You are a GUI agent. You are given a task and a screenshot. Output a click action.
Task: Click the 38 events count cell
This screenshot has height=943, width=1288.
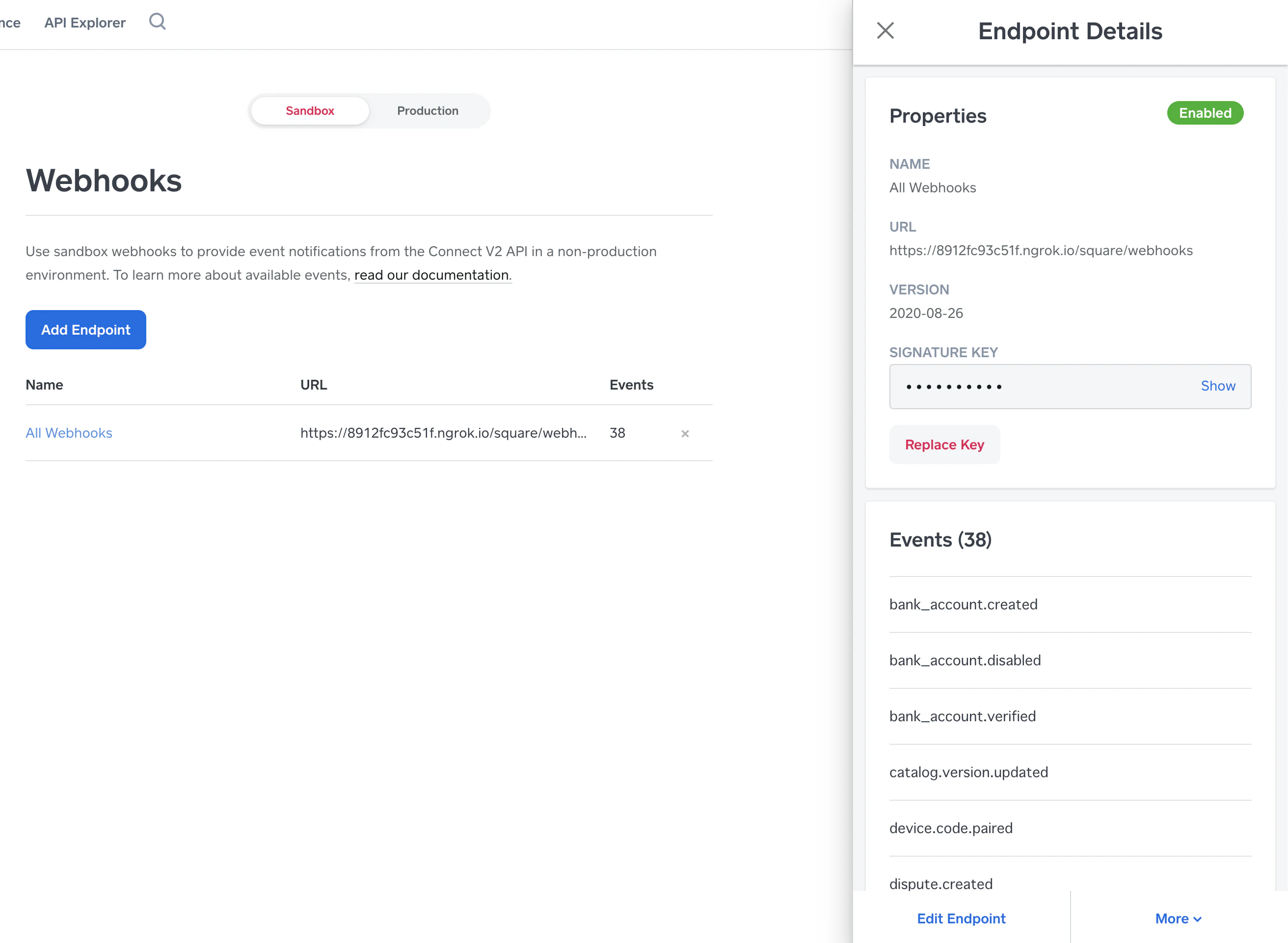[x=617, y=433]
